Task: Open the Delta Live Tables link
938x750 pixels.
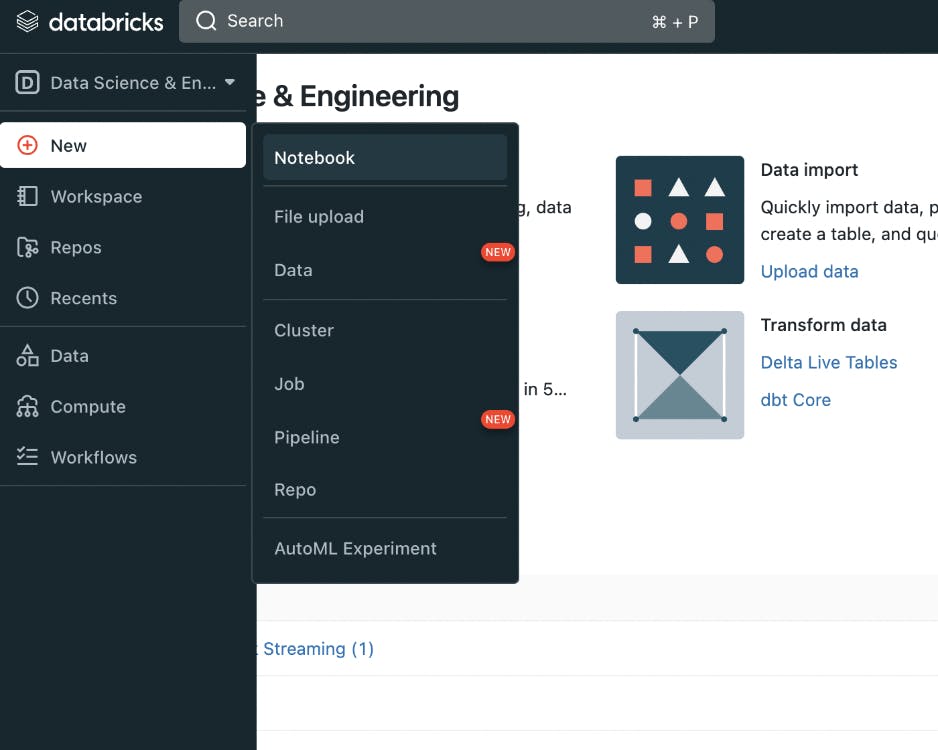Action: 829,362
